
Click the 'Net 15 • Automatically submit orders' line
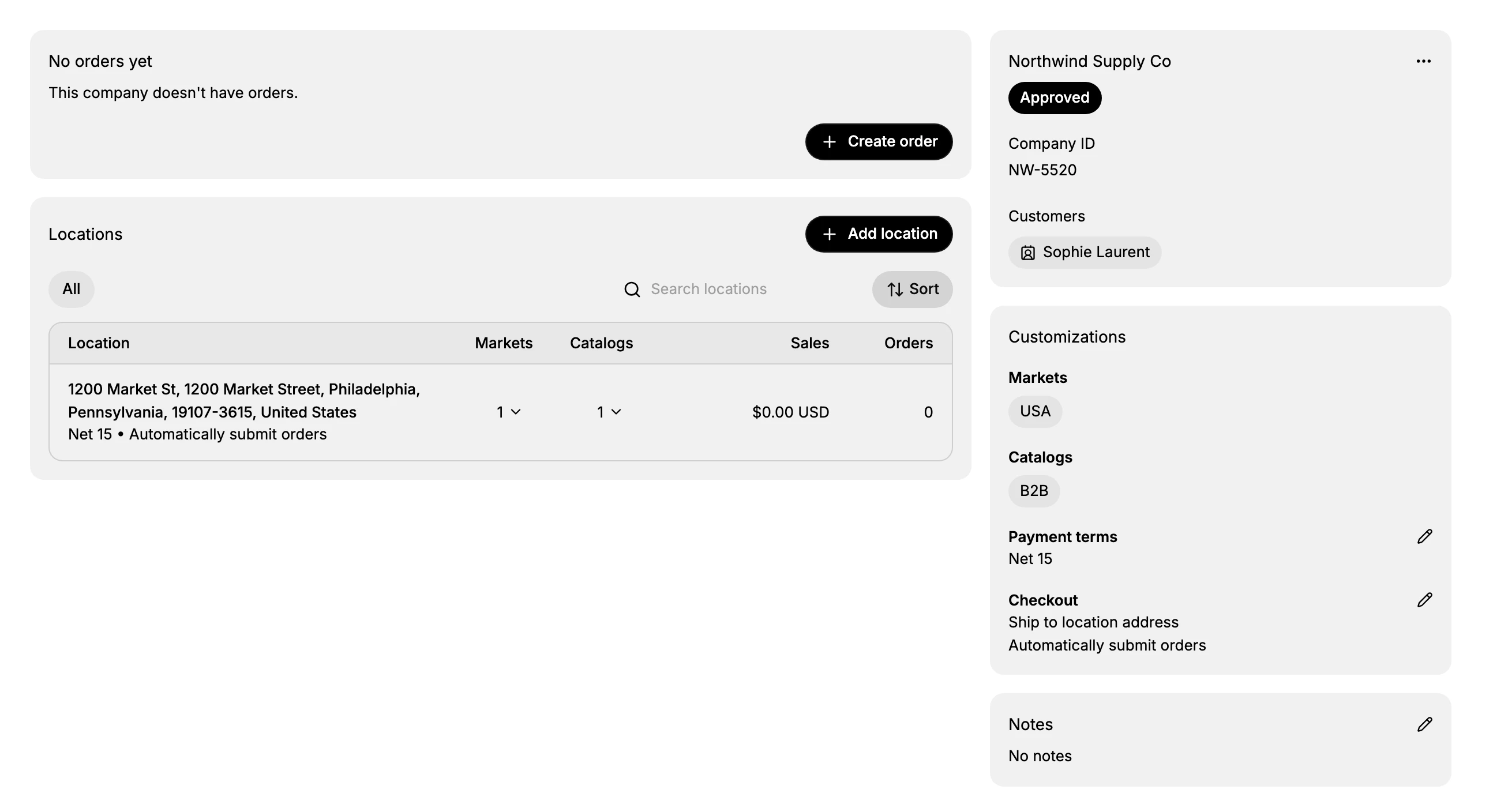coord(197,434)
